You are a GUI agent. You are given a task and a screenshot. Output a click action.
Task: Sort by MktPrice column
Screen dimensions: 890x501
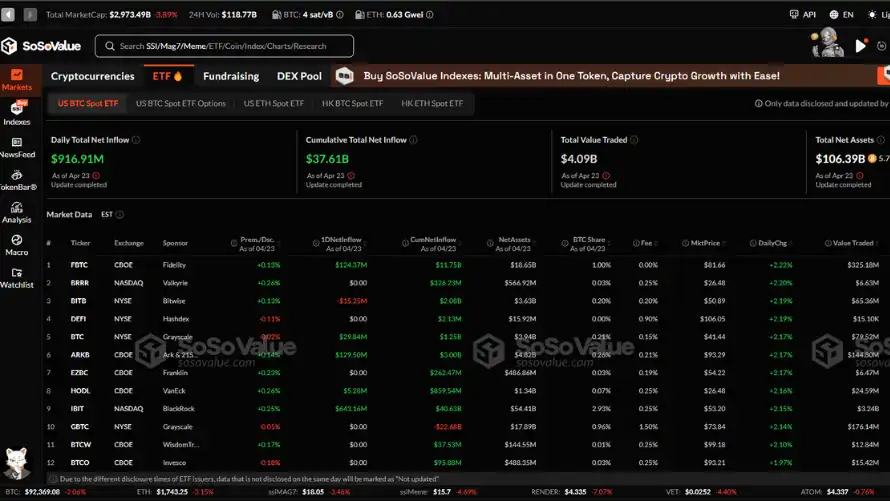704,243
